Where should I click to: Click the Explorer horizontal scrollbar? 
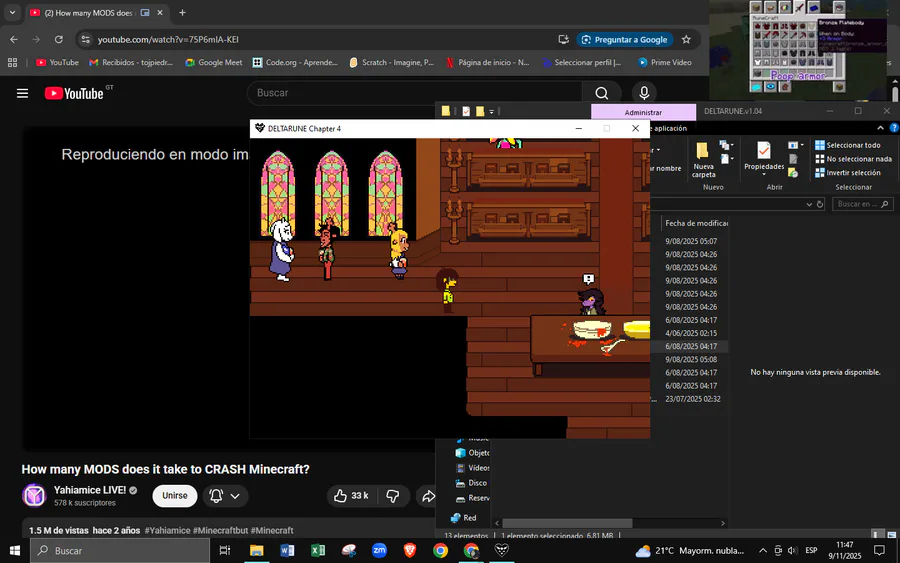click(x=567, y=523)
